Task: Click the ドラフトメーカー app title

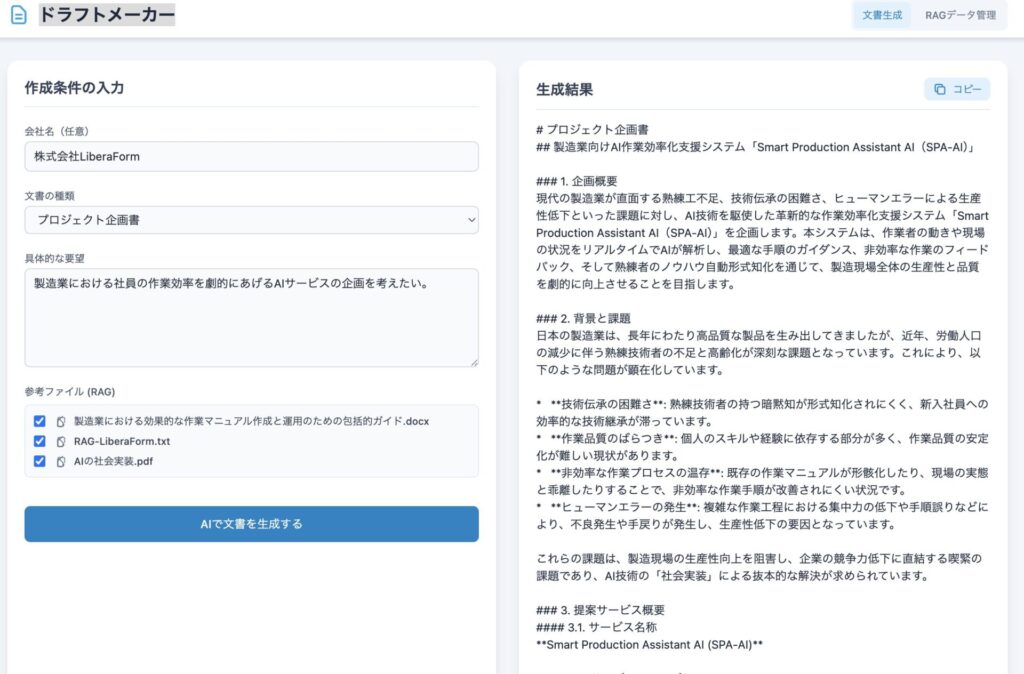Action: pyautogui.click(x=107, y=14)
